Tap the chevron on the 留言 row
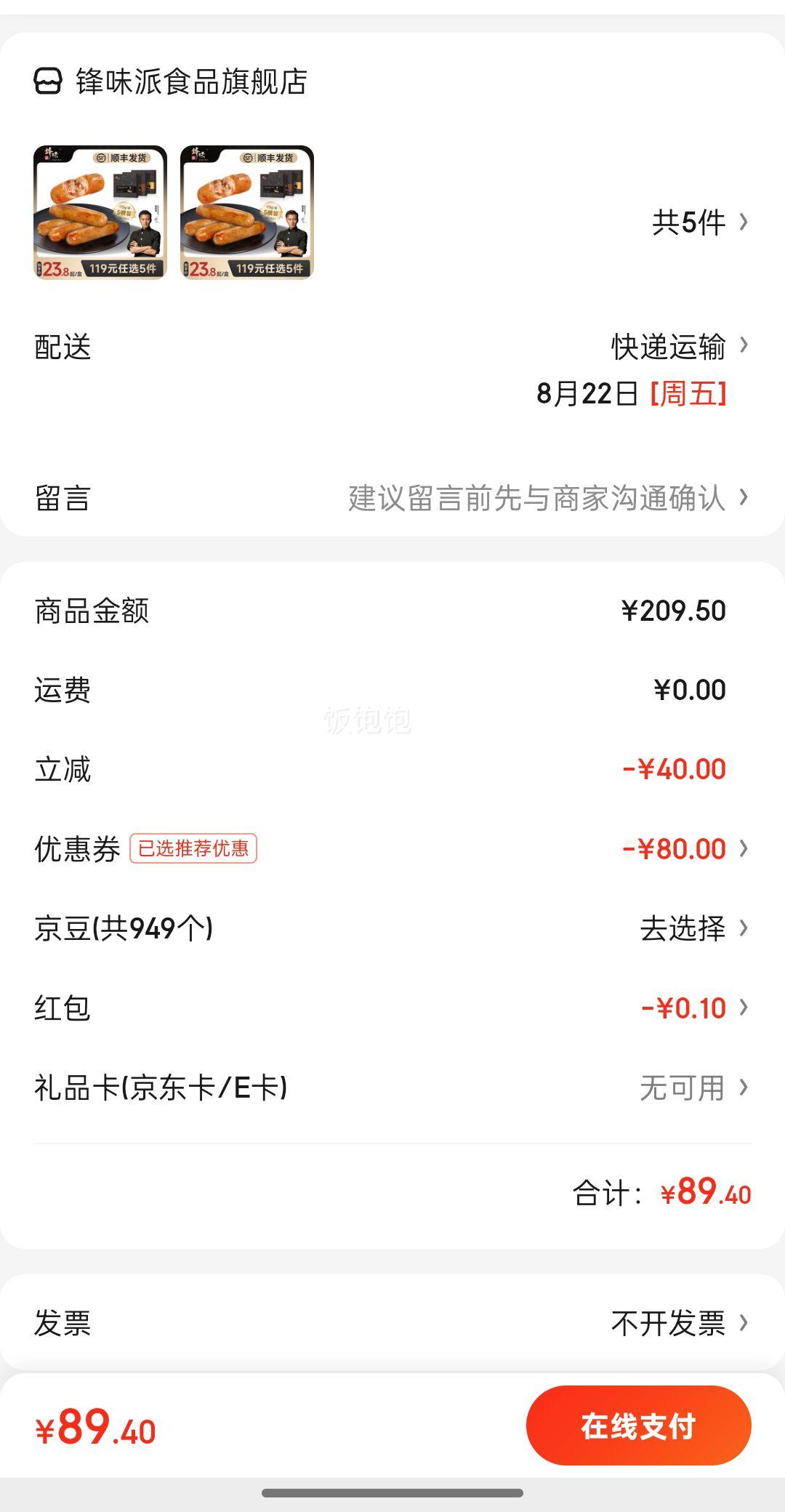 [x=744, y=497]
